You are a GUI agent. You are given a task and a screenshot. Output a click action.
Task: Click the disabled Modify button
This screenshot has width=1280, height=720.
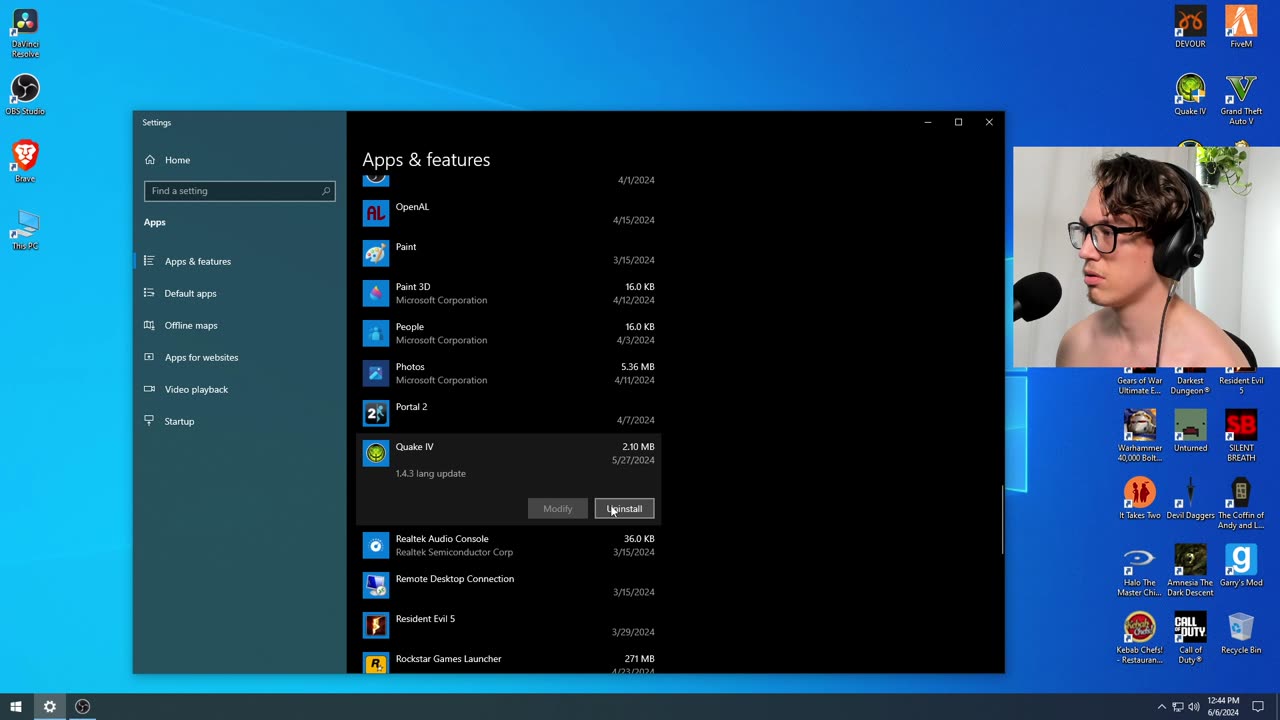pos(558,509)
